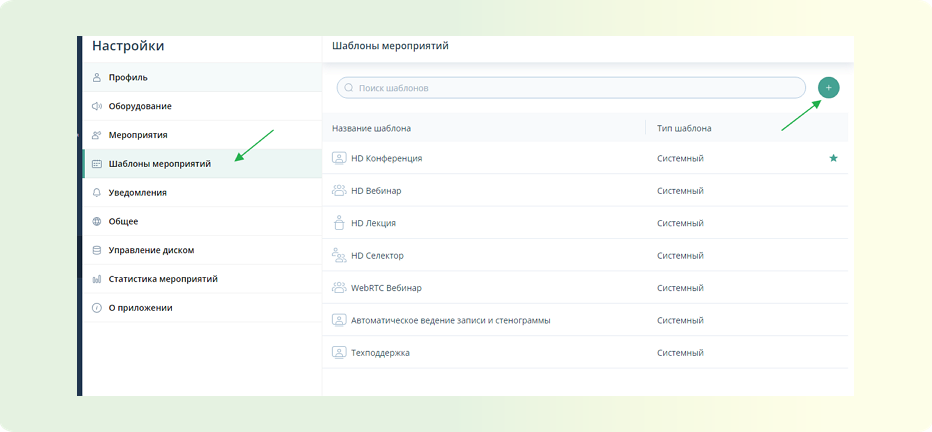Click the Уведомления bell icon
The height and width of the screenshot is (432, 932).
pos(97,193)
